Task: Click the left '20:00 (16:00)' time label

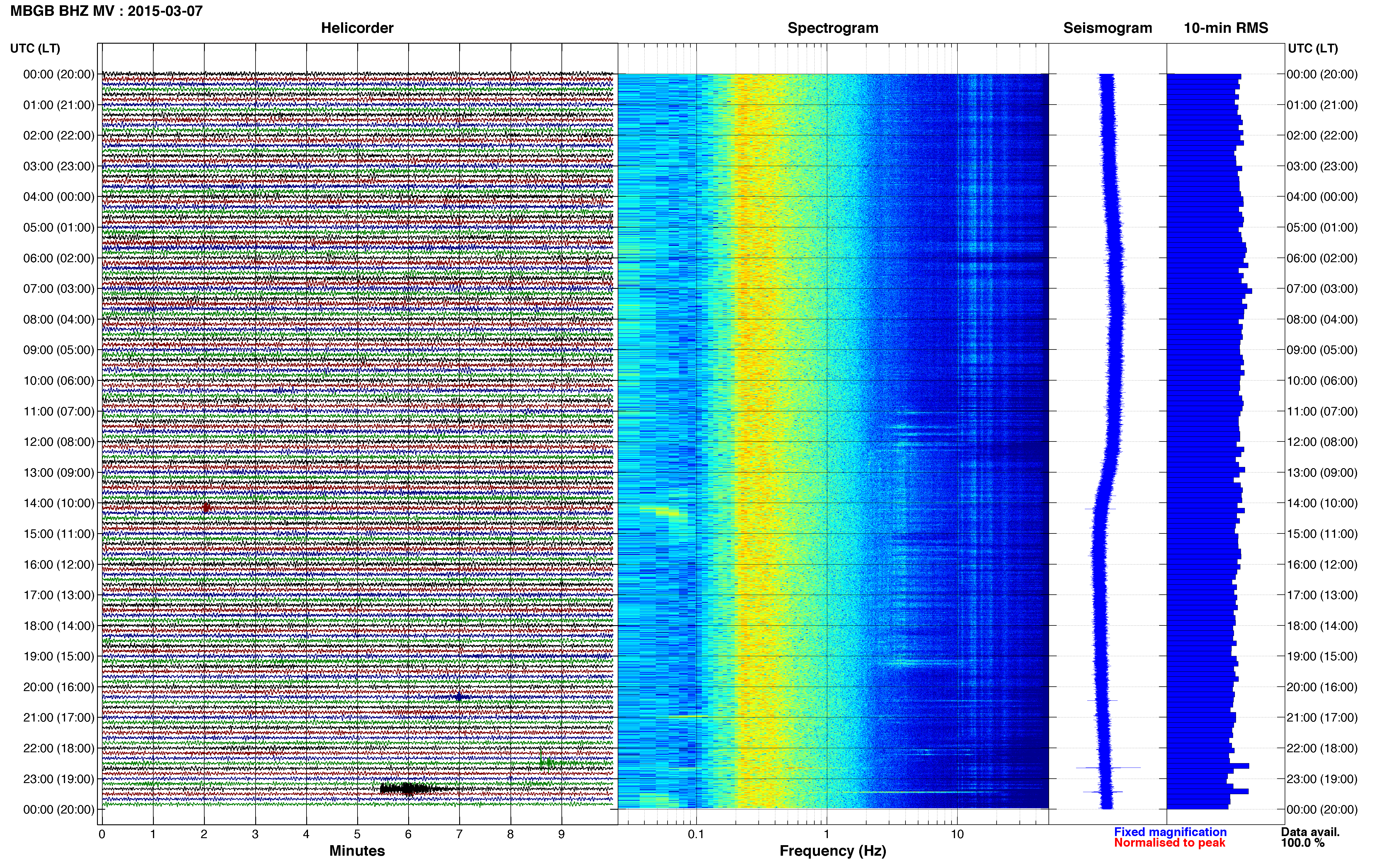Action: [x=59, y=687]
